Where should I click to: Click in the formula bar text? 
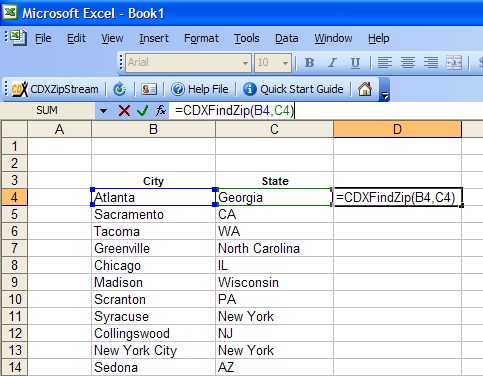point(235,110)
